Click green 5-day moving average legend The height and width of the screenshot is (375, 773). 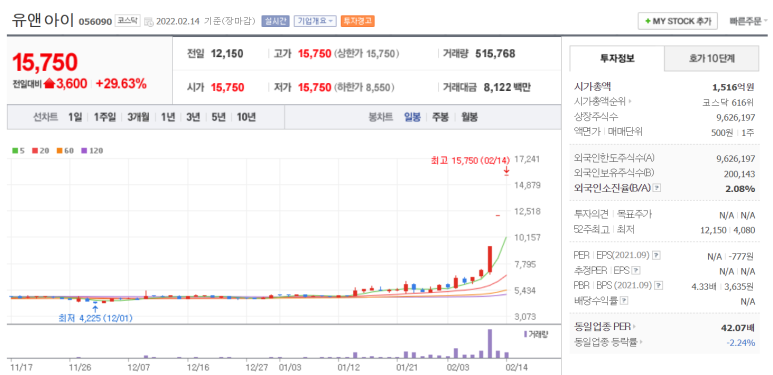click(18, 151)
